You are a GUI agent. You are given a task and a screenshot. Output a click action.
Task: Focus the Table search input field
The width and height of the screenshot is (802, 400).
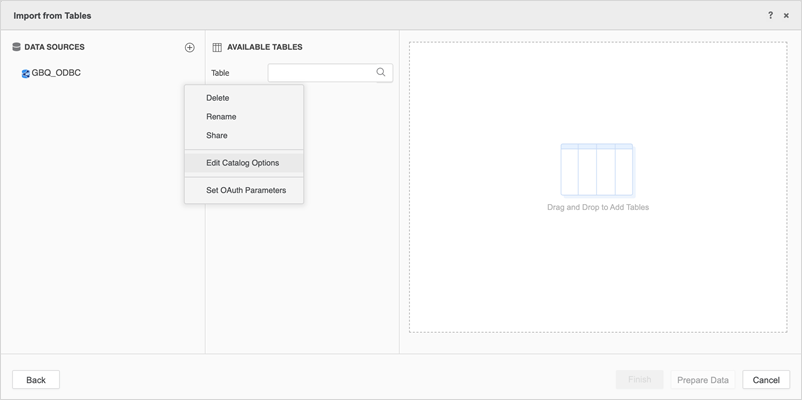321,73
